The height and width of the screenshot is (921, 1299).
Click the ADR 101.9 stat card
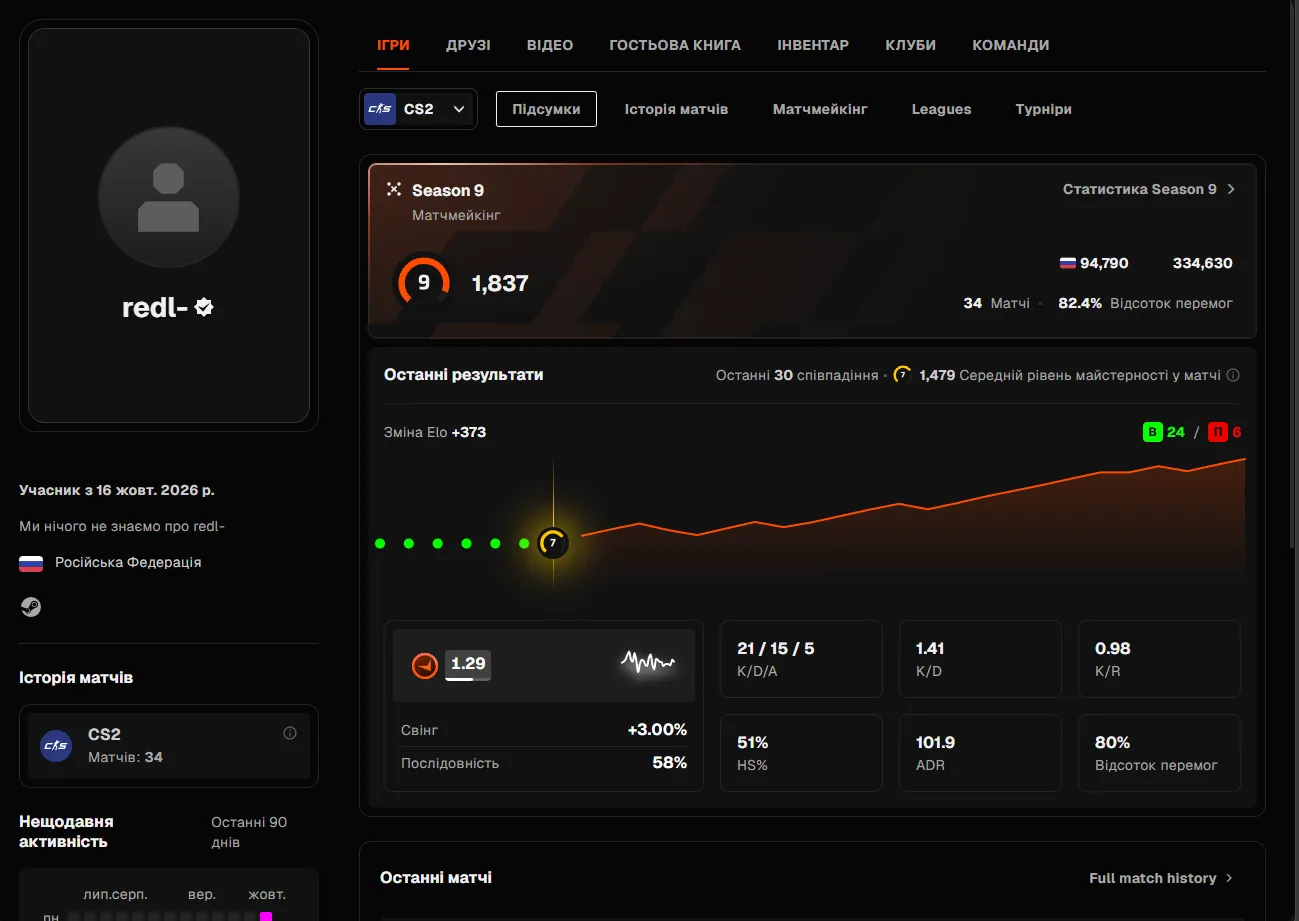[x=980, y=753]
